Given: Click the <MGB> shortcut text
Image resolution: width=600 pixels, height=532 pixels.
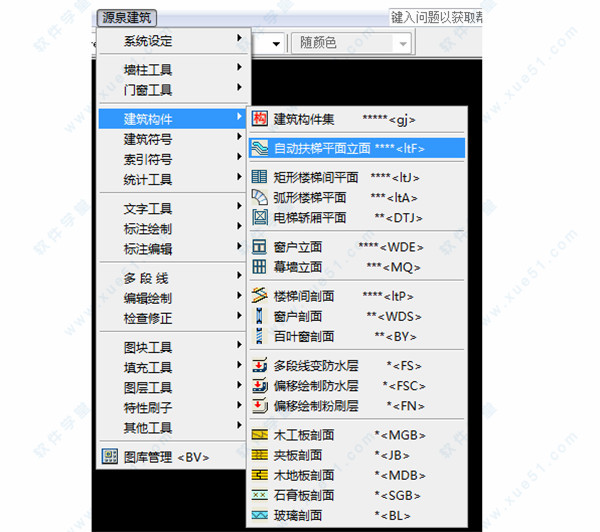Looking at the screenshot, I should (x=403, y=435).
